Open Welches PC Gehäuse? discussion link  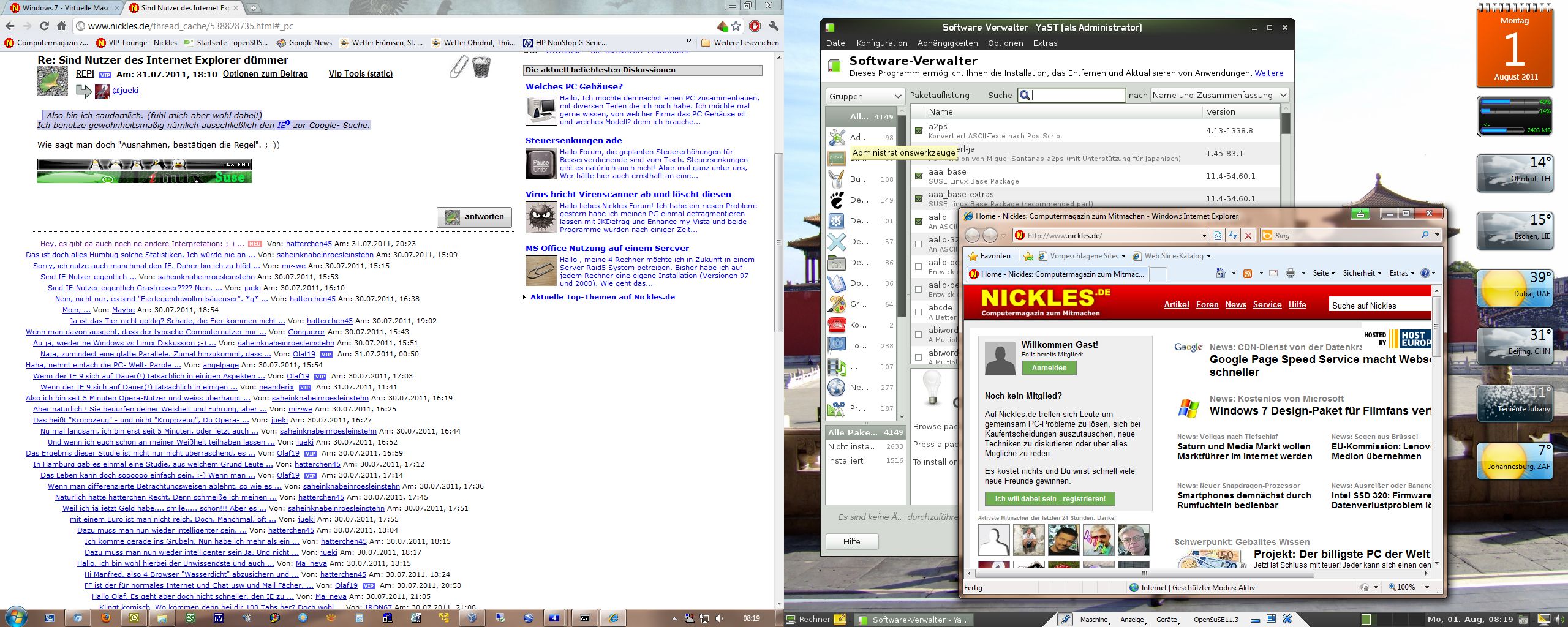tap(574, 86)
